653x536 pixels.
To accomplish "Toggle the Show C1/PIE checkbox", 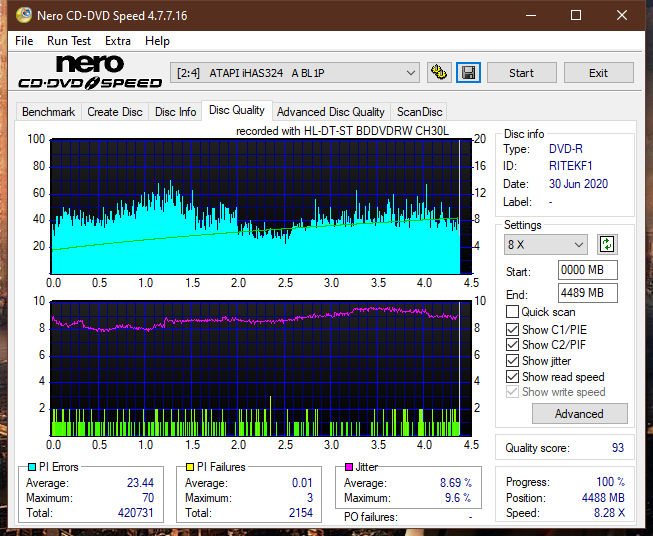I will (512, 329).
